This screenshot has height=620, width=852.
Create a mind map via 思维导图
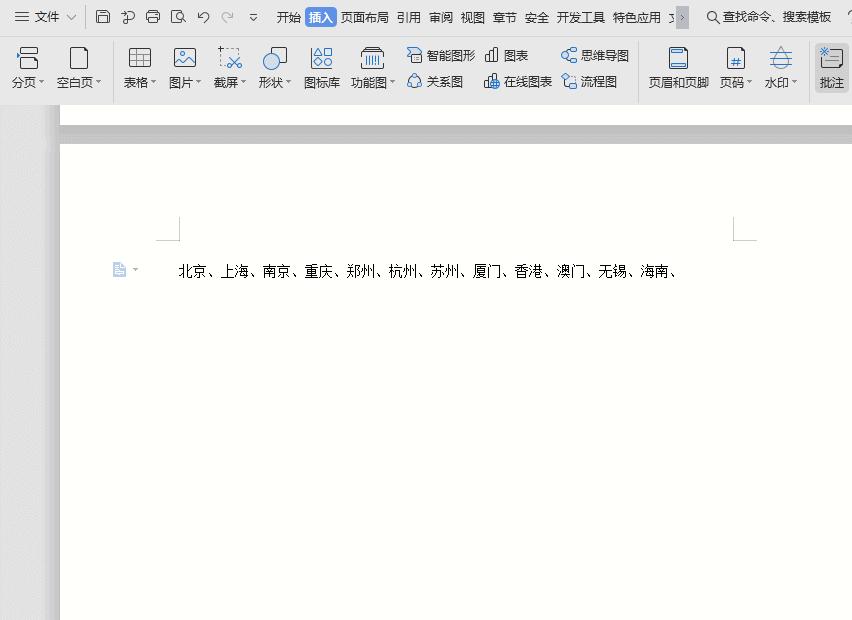(x=594, y=56)
